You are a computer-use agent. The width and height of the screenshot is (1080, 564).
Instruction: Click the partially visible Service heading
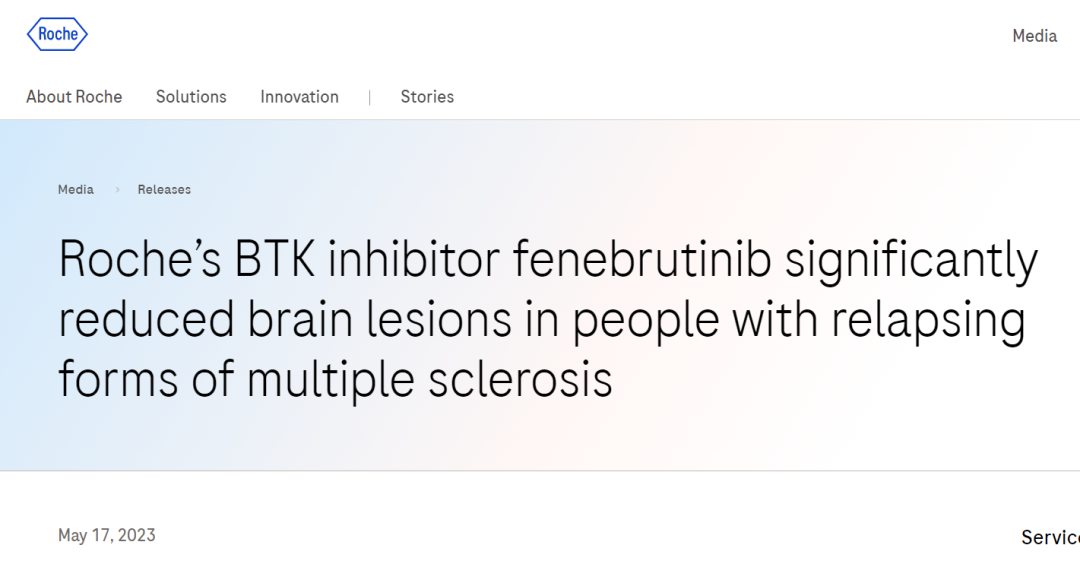(1050, 537)
